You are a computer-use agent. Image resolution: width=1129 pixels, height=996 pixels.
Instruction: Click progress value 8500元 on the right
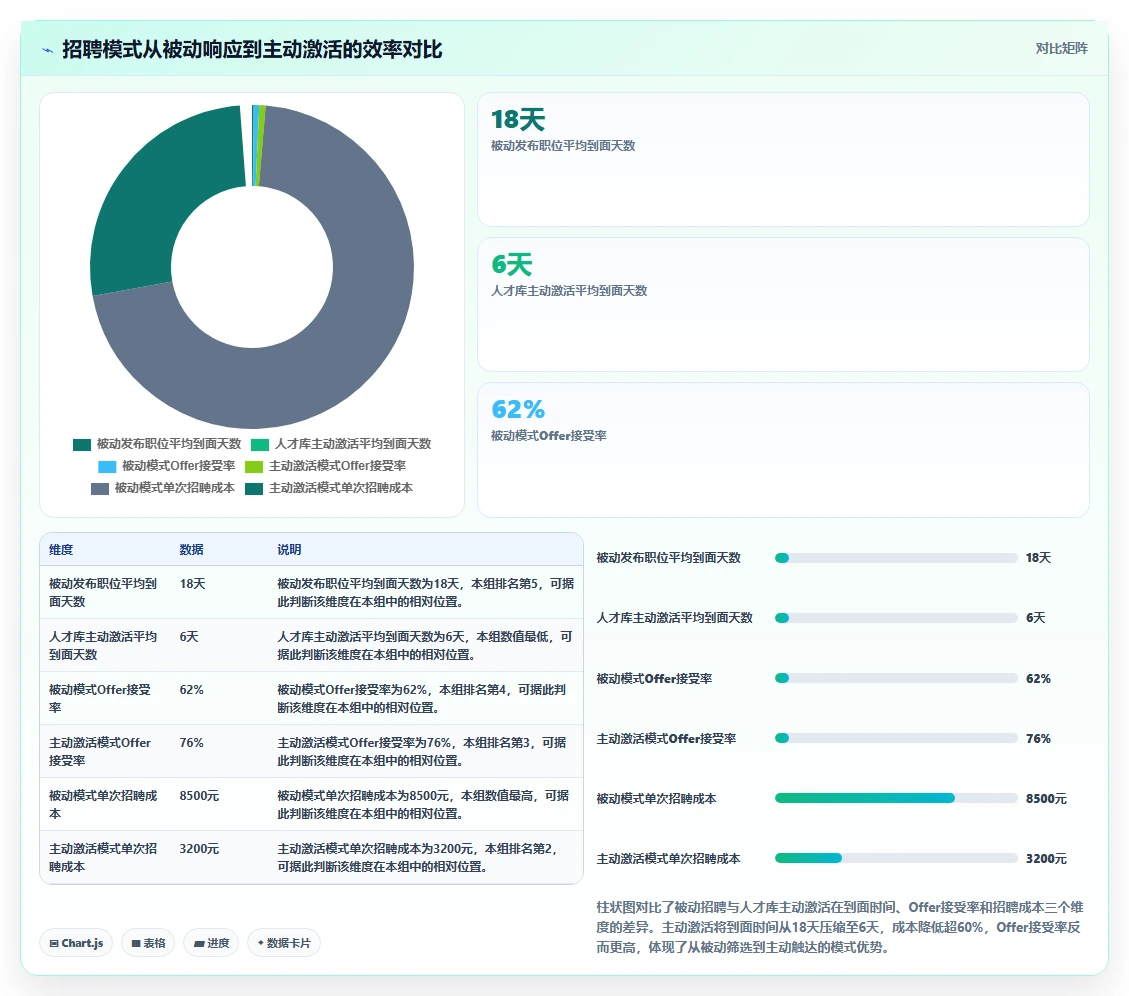coord(1046,798)
